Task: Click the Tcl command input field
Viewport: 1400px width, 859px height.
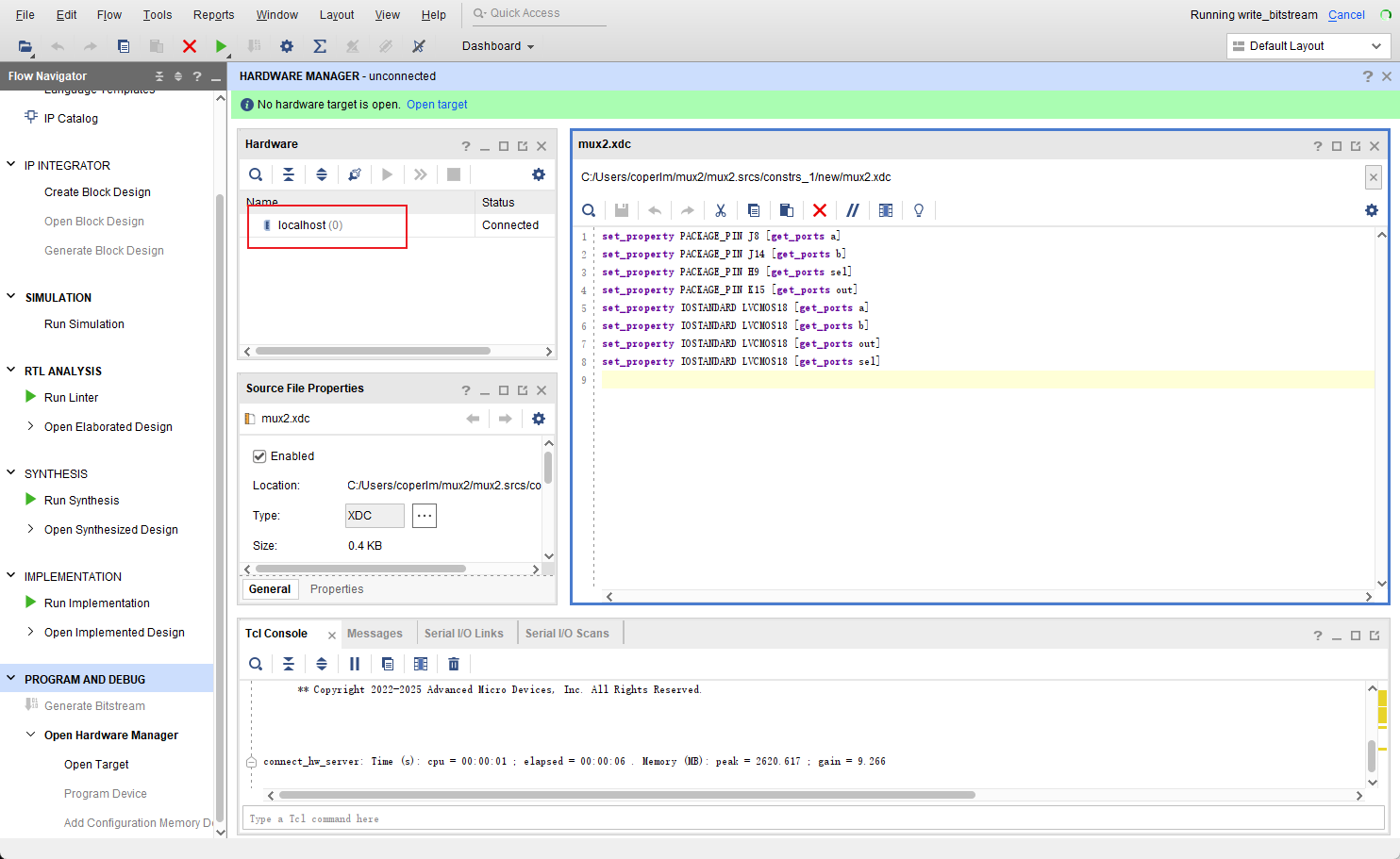Action: (x=811, y=818)
